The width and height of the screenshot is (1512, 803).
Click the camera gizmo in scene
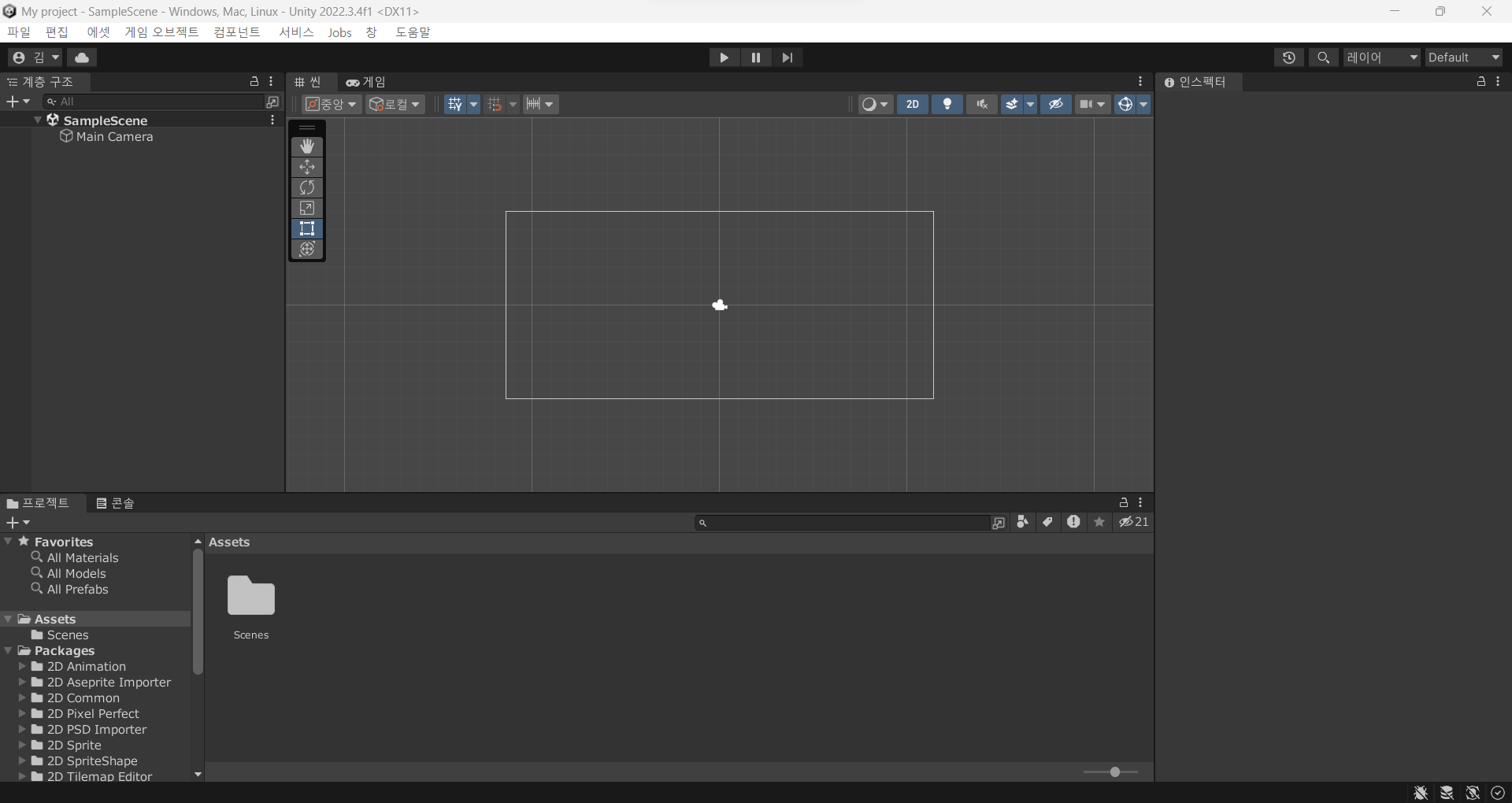720,305
